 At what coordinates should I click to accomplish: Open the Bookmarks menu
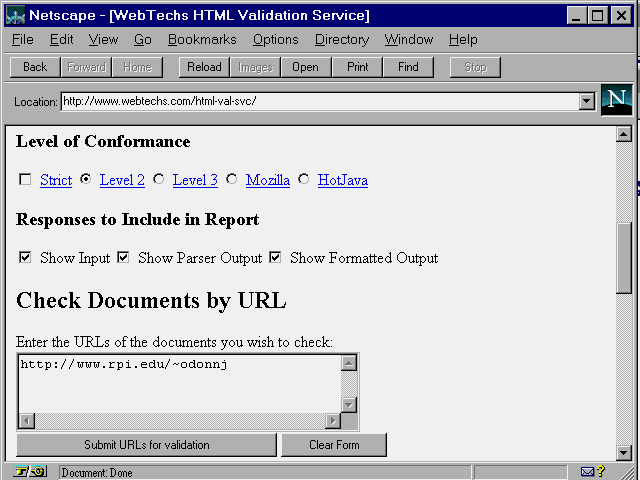point(202,40)
